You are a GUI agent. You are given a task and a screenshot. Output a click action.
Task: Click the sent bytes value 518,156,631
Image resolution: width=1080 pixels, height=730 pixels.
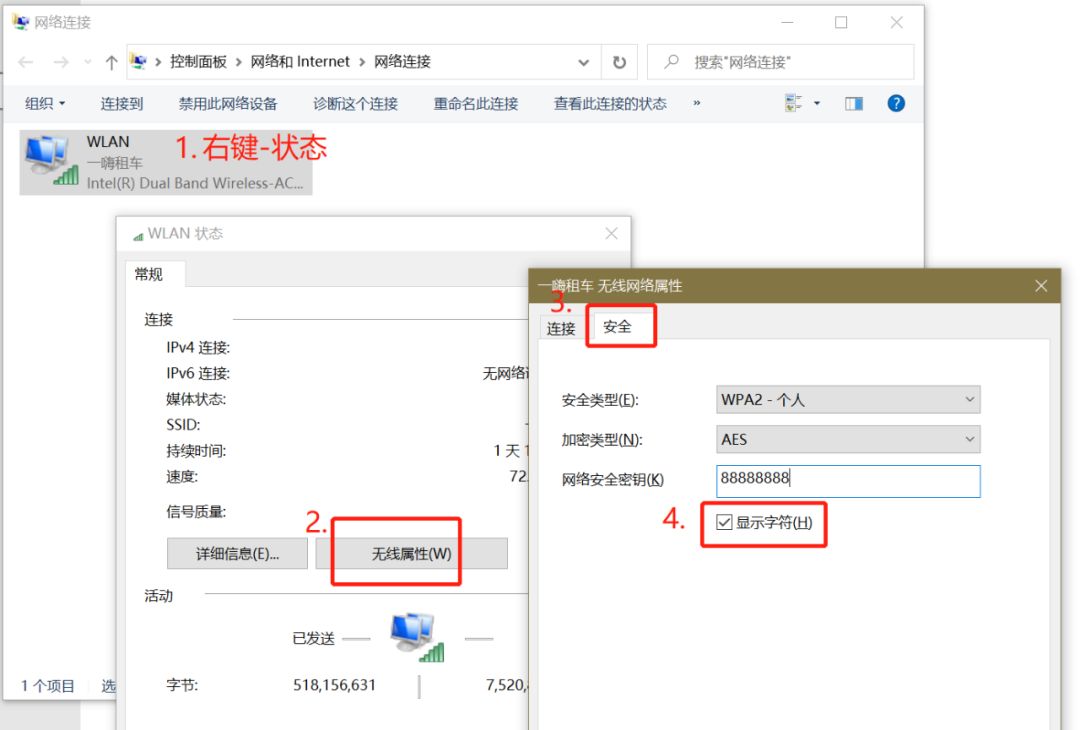tap(334, 685)
